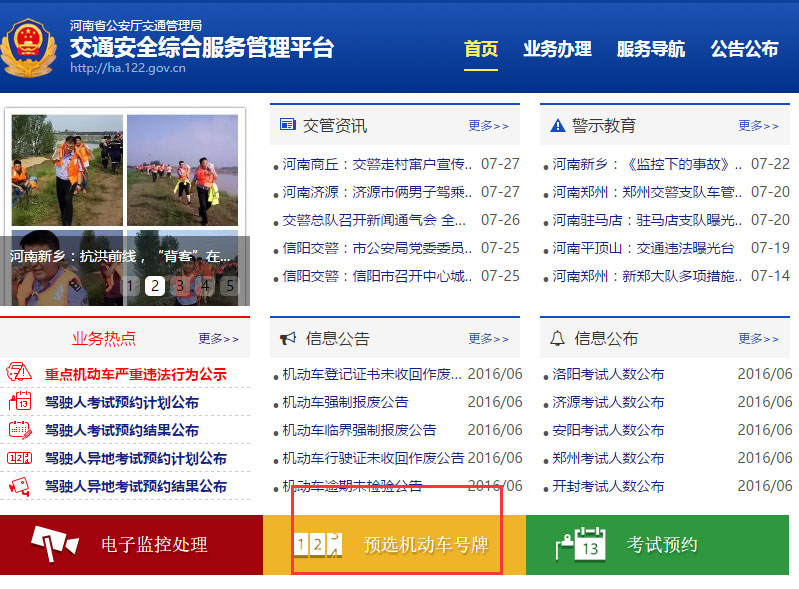Viewport: 799px width, 589px height.
Task: Click the 交管资讯 news icon
Action: point(287,124)
